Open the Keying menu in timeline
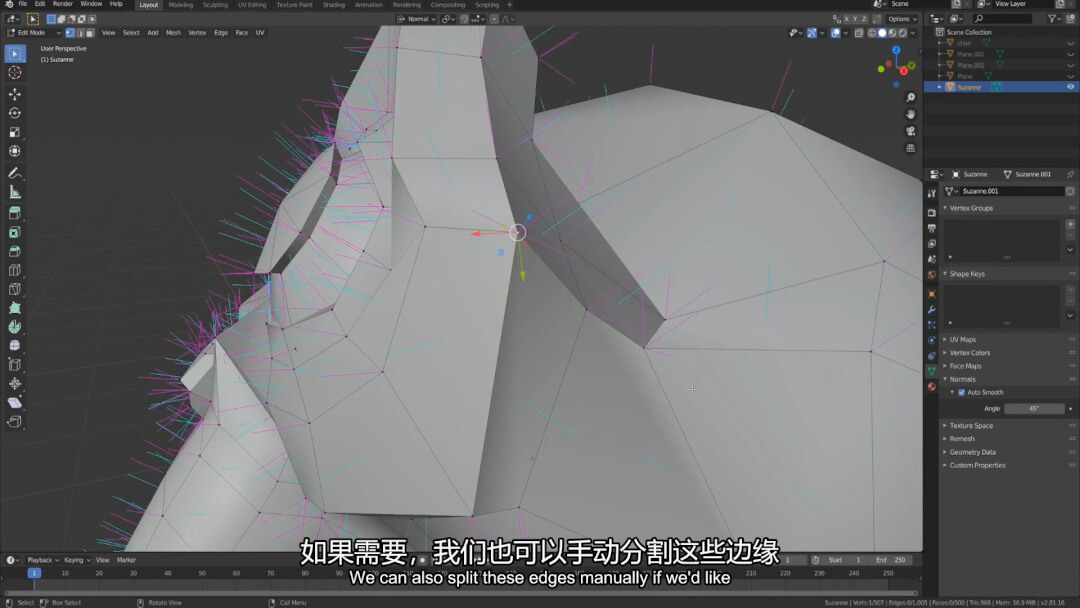 76,560
